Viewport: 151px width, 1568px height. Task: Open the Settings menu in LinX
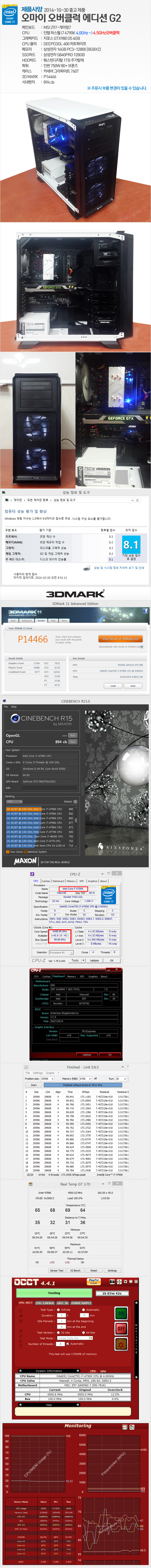[38, 1073]
